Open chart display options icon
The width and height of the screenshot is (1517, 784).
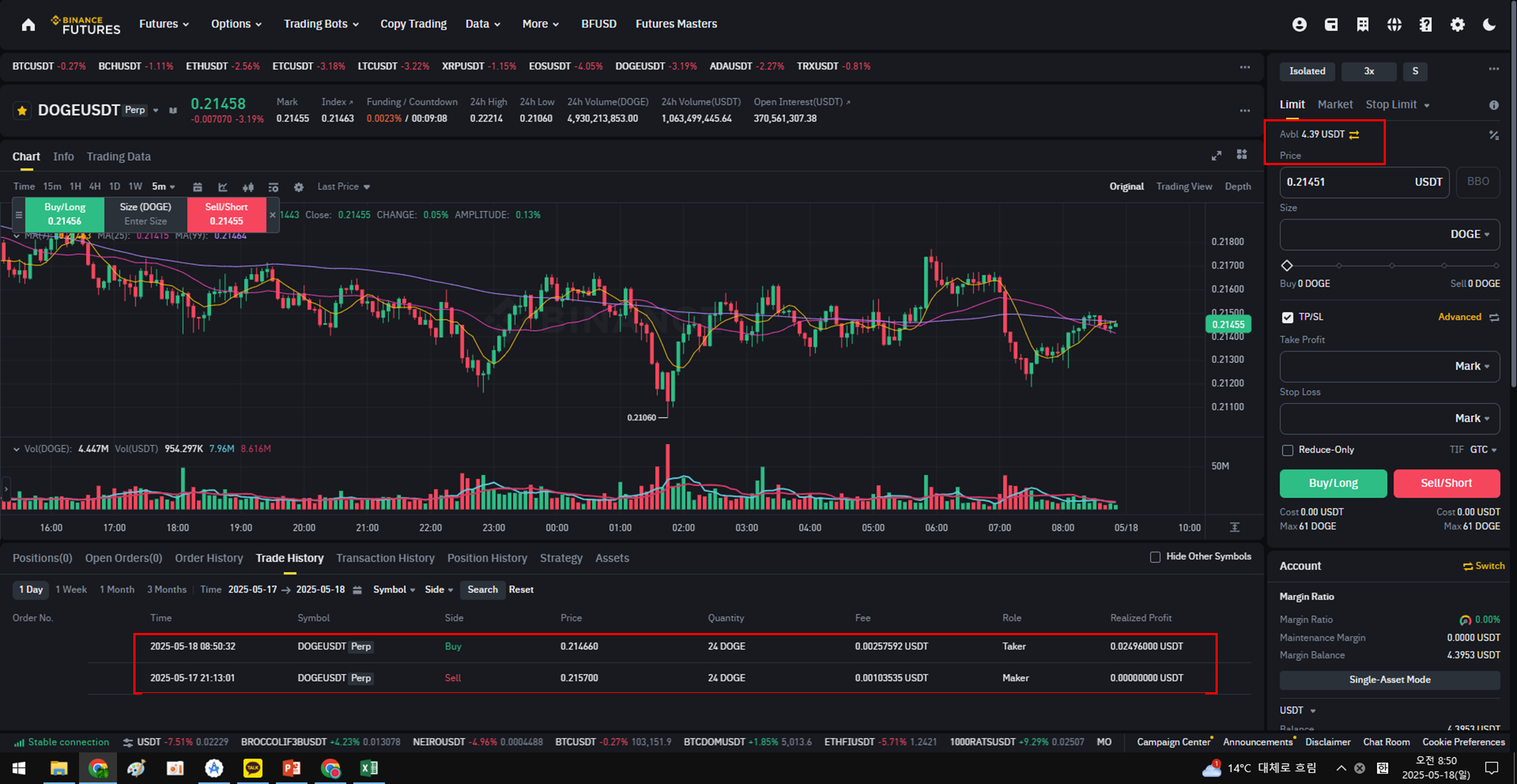point(273,187)
